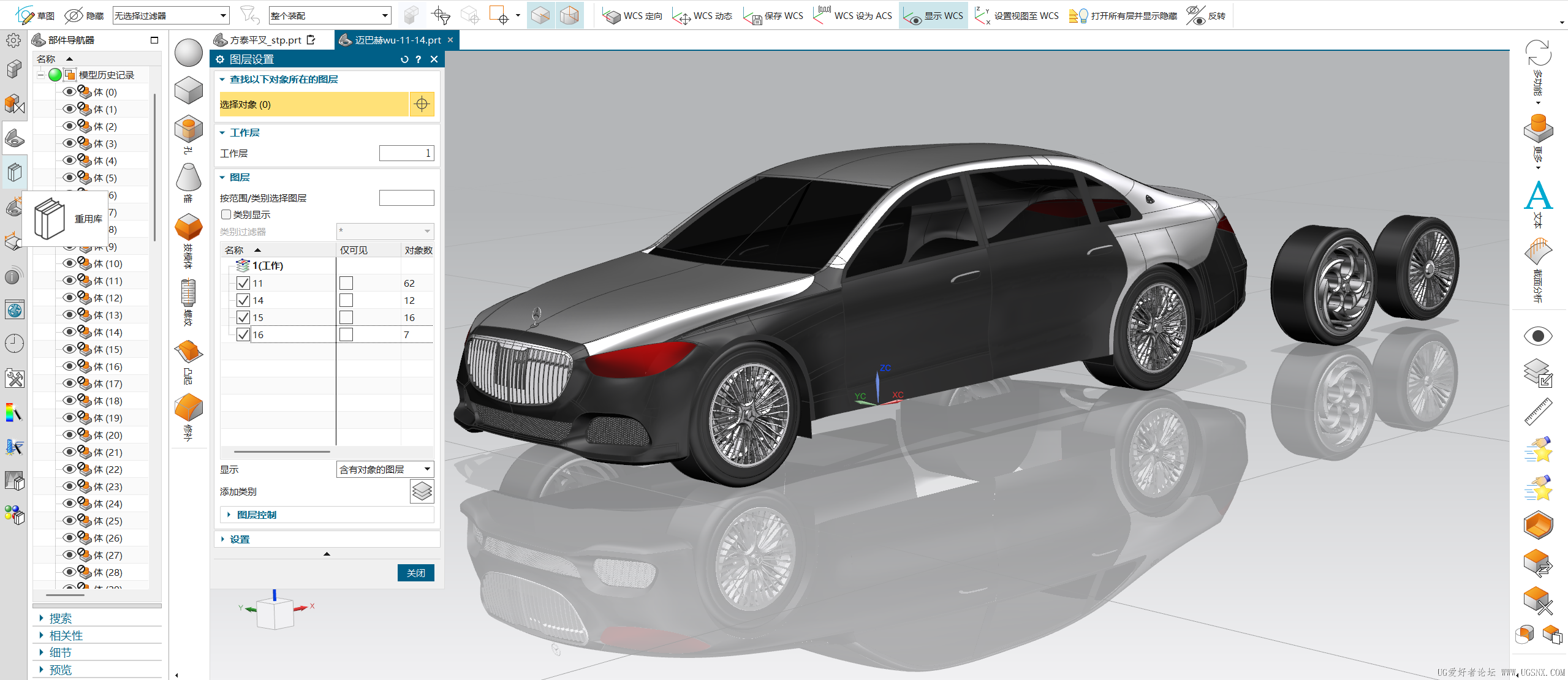Click the 拔模体 draft body tool
Image resolution: width=1568 pixels, height=680 pixels.
point(188,242)
